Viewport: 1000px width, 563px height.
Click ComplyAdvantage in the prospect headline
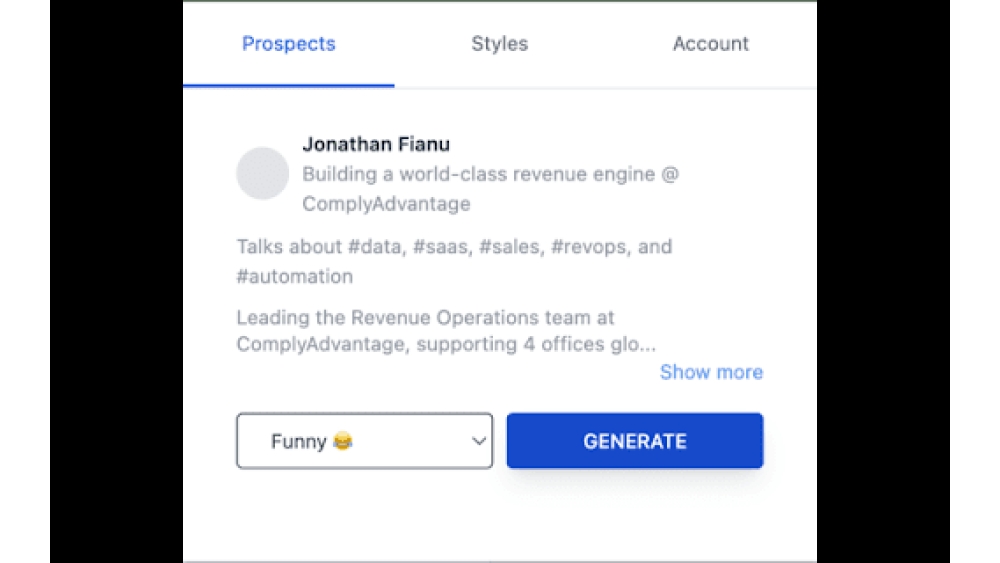pos(386,204)
